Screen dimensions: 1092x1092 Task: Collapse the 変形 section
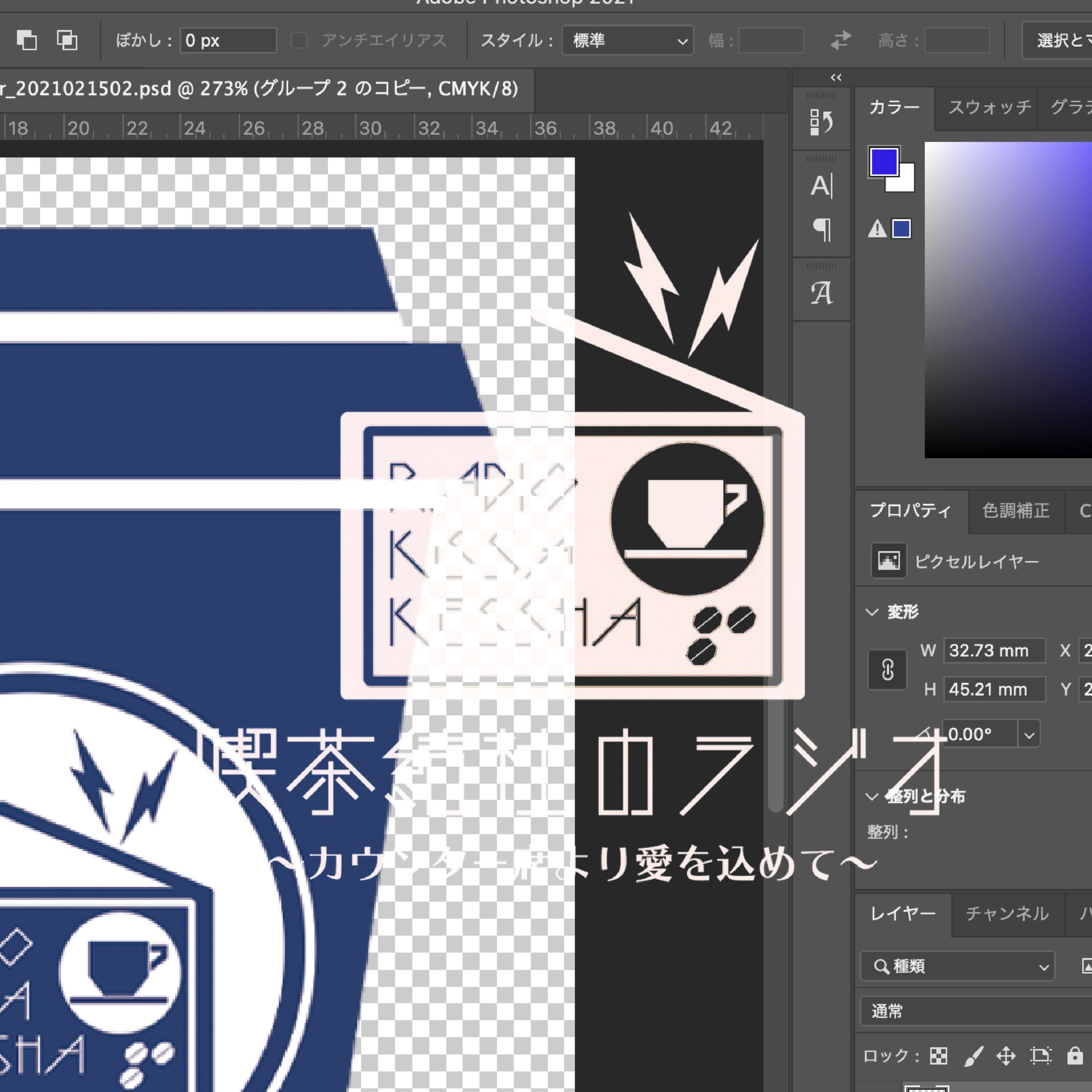point(872,612)
